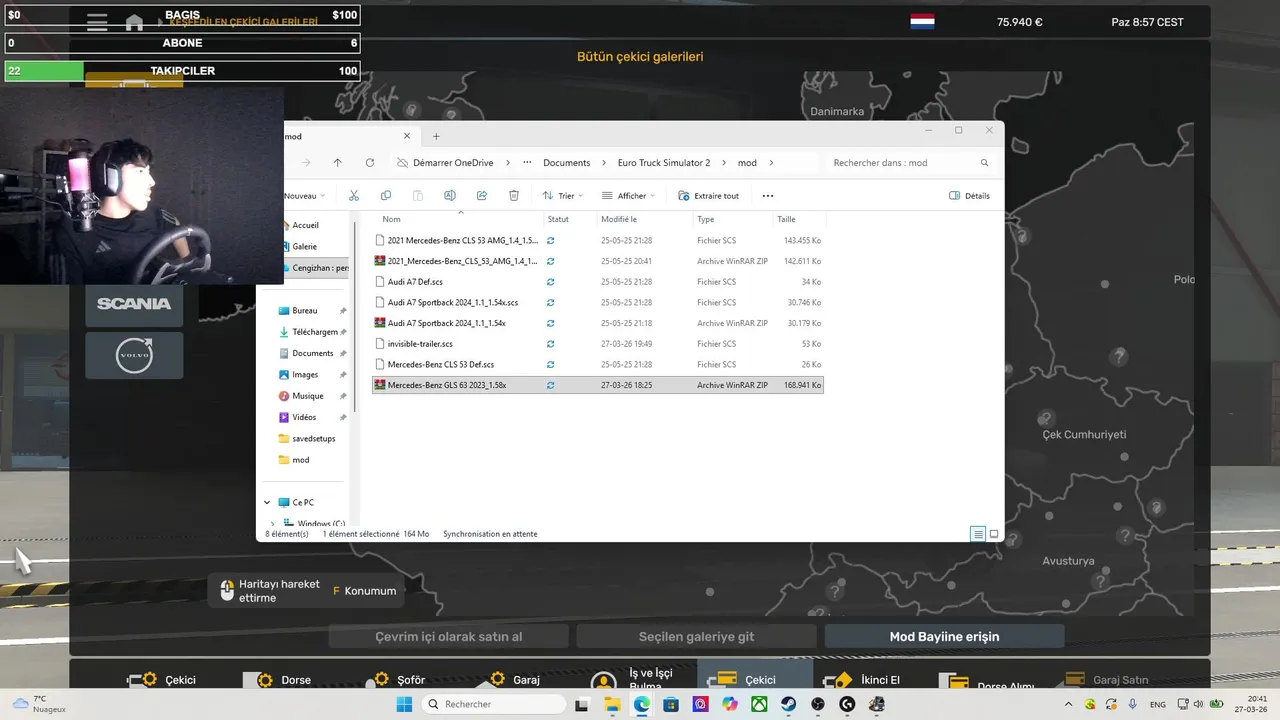
Task: Click the Windows Start button
Action: [404, 704]
